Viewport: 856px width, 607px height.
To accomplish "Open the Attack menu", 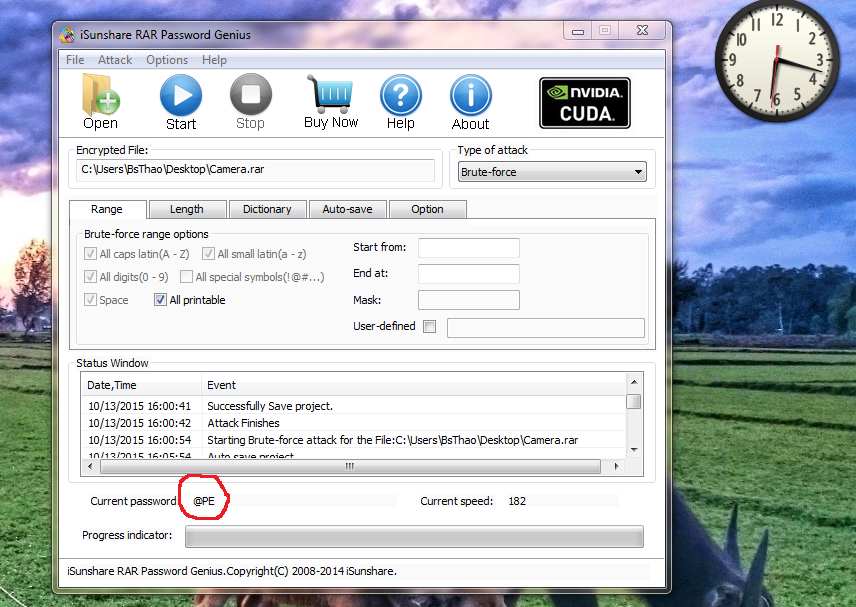I will (x=115, y=60).
